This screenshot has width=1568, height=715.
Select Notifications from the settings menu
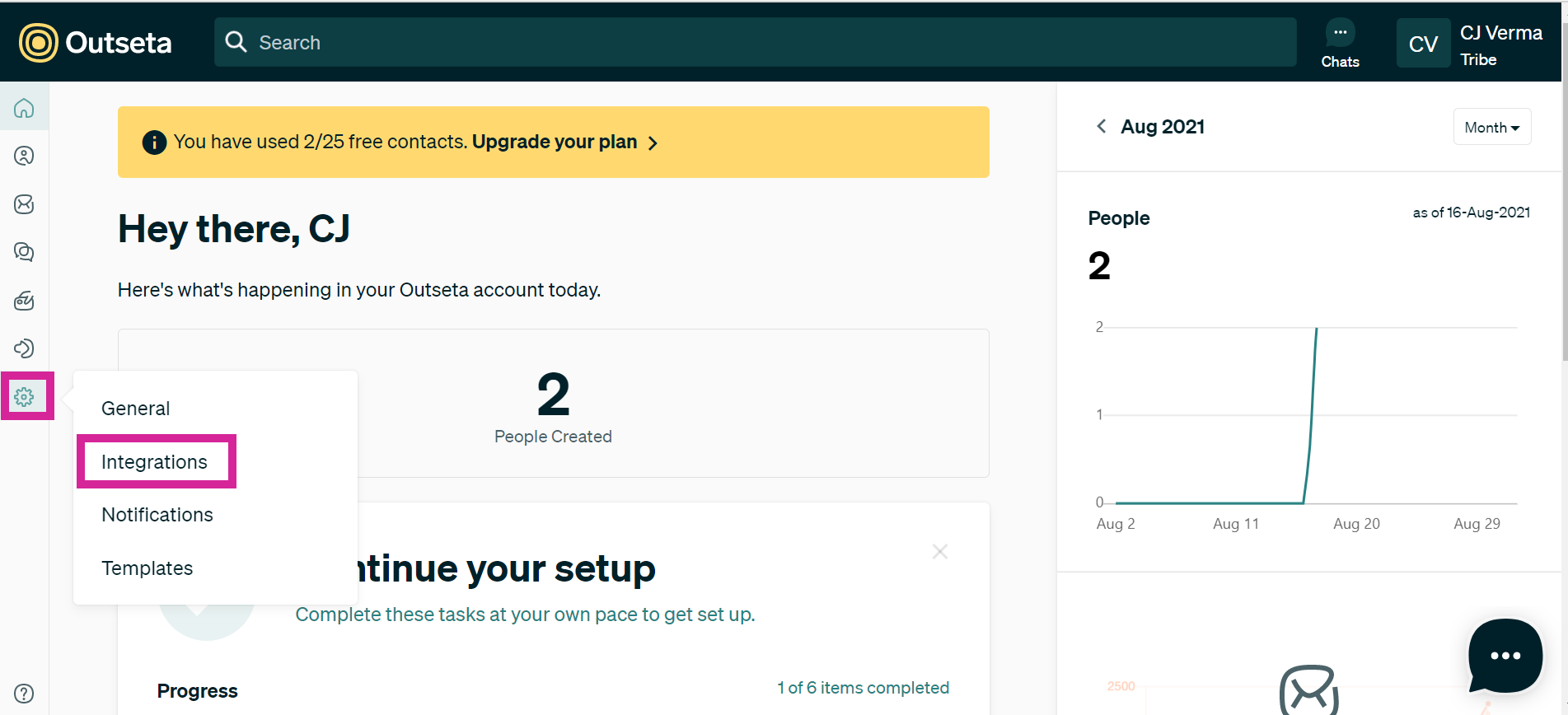(x=157, y=515)
